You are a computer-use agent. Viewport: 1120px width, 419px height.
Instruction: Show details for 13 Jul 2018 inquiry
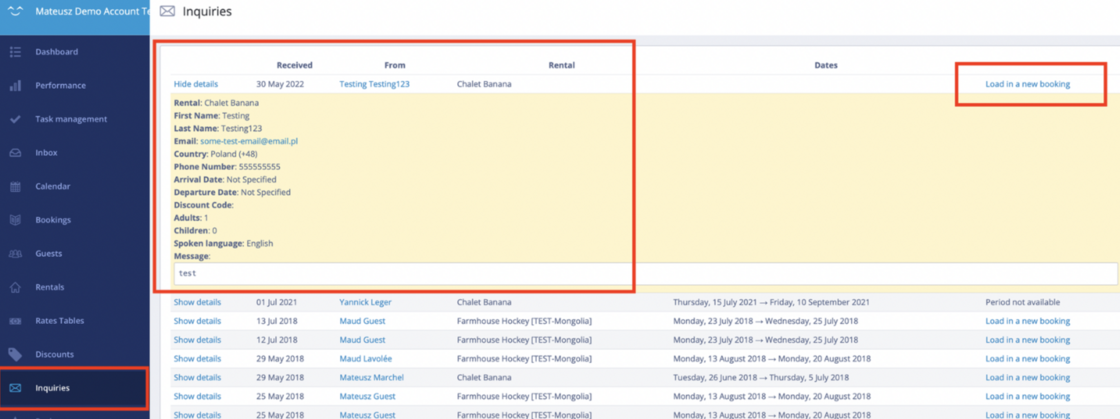(x=197, y=321)
